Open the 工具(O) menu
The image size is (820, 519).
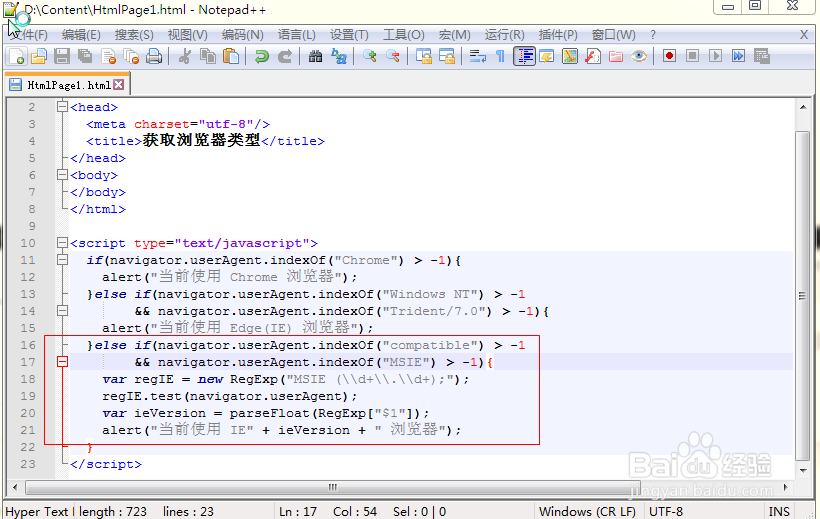point(404,35)
